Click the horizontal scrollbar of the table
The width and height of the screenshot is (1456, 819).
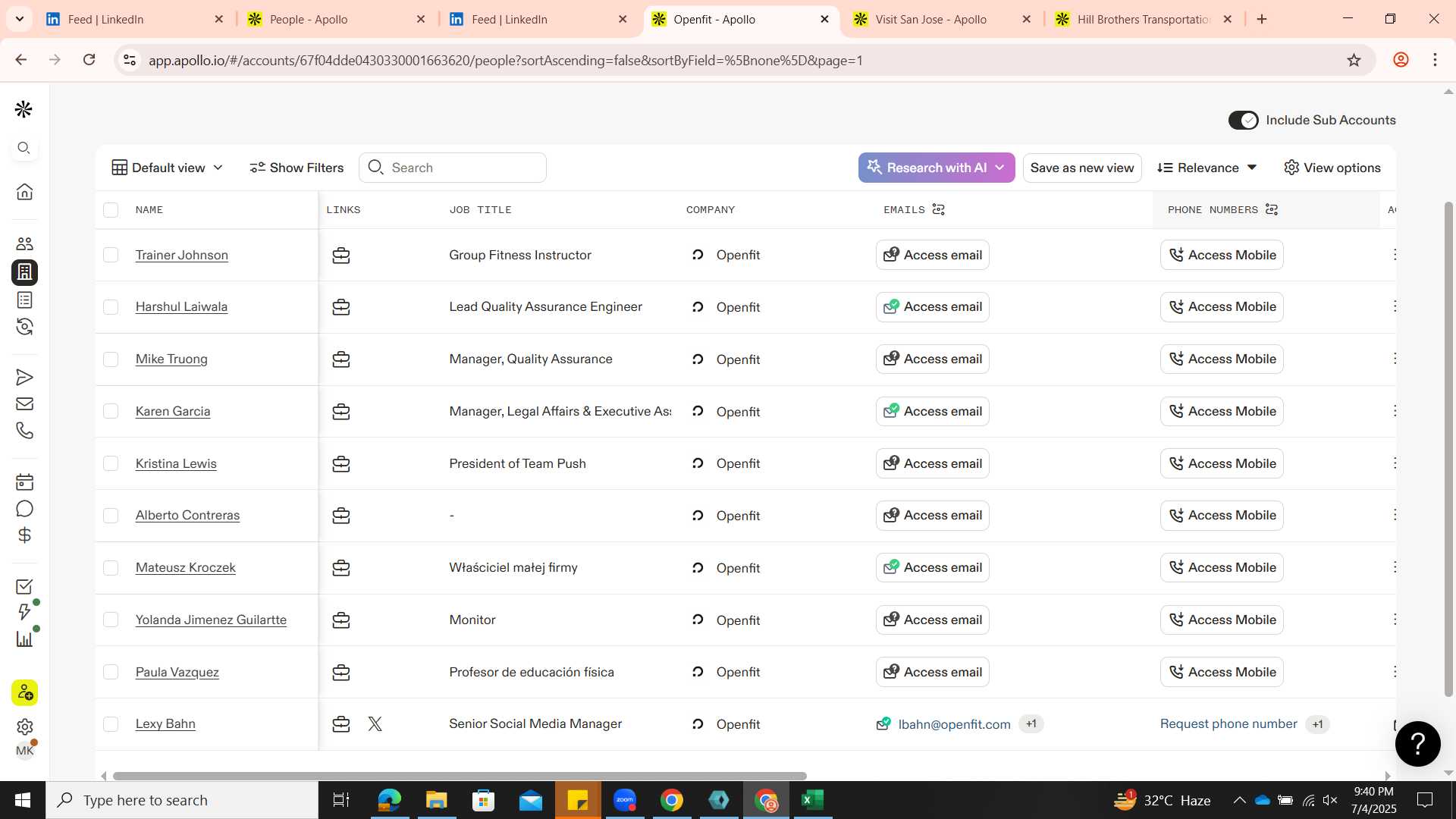[x=460, y=776]
